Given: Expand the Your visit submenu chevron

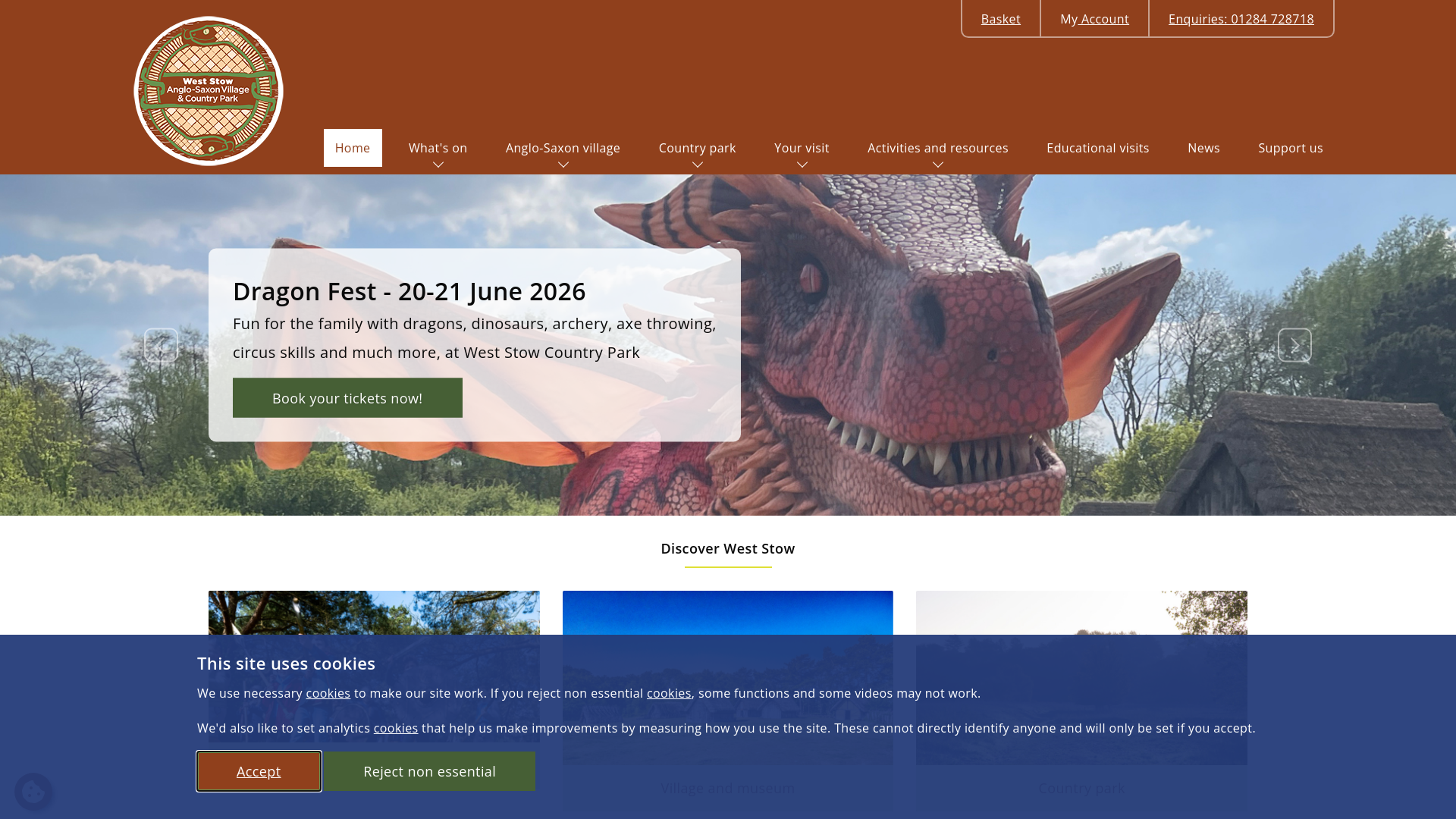Looking at the screenshot, I should pyautogui.click(x=802, y=165).
